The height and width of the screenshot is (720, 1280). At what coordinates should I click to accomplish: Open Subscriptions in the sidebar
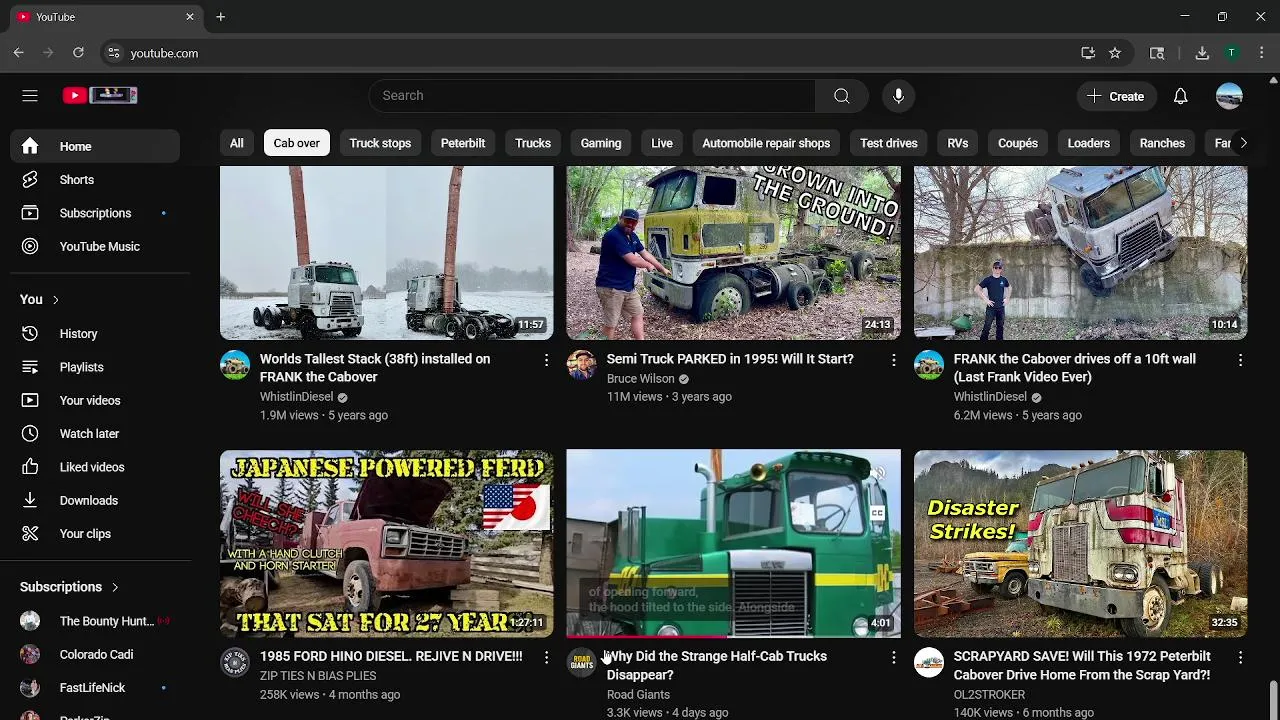95,213
